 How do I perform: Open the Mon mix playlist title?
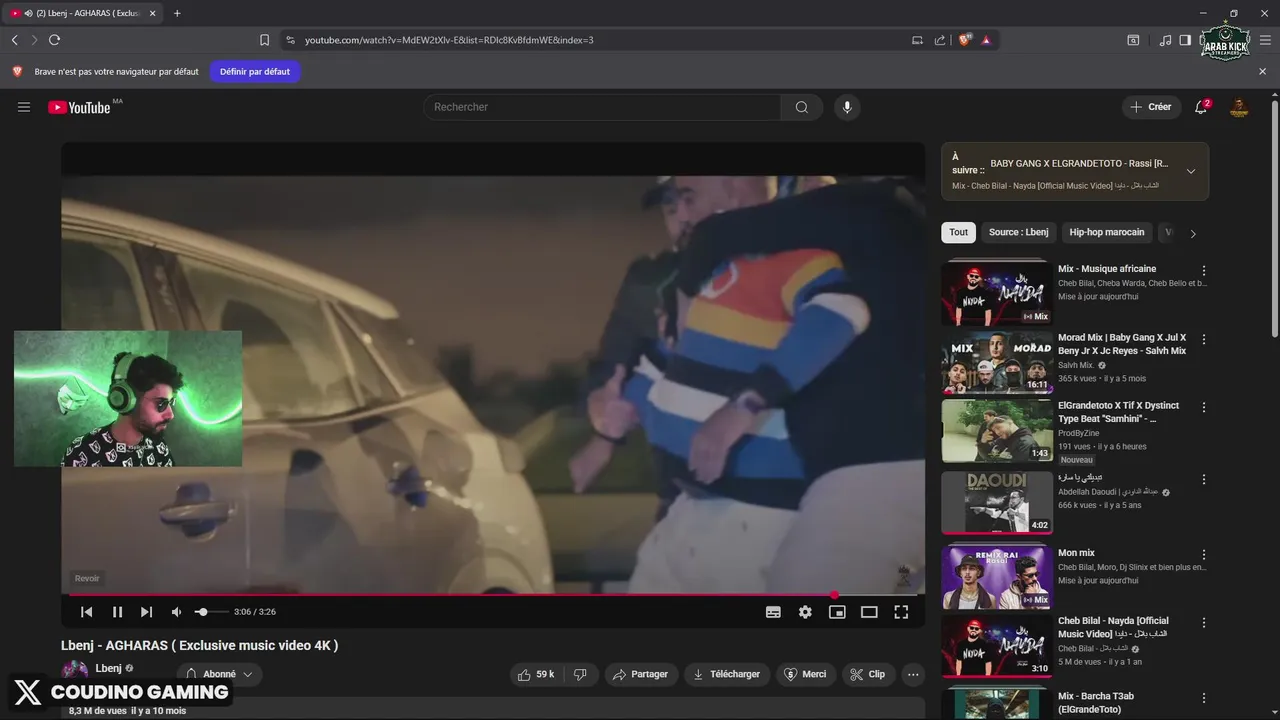[1076, 553]
